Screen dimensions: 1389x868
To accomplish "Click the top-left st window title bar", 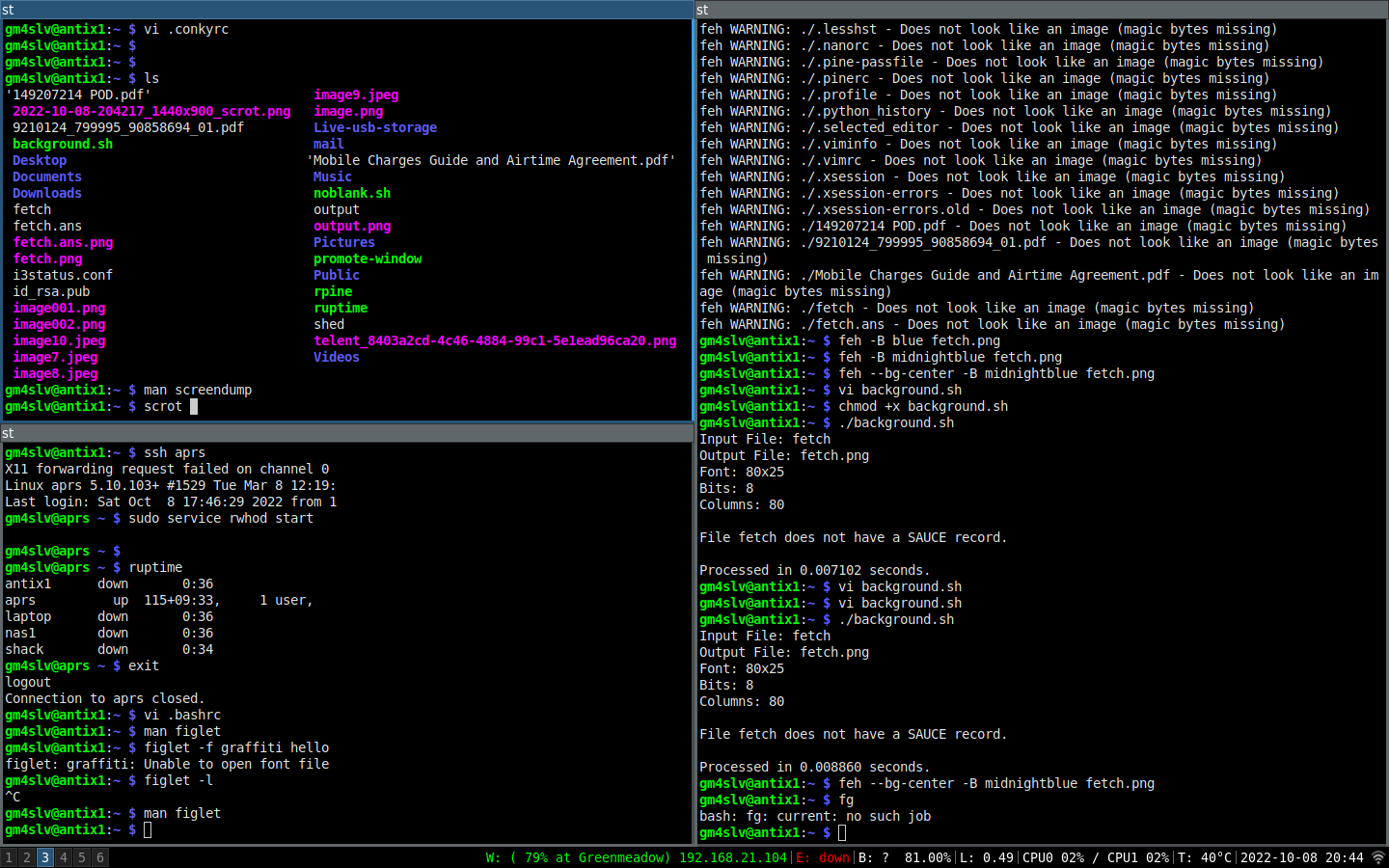I will tap(346, 10).
